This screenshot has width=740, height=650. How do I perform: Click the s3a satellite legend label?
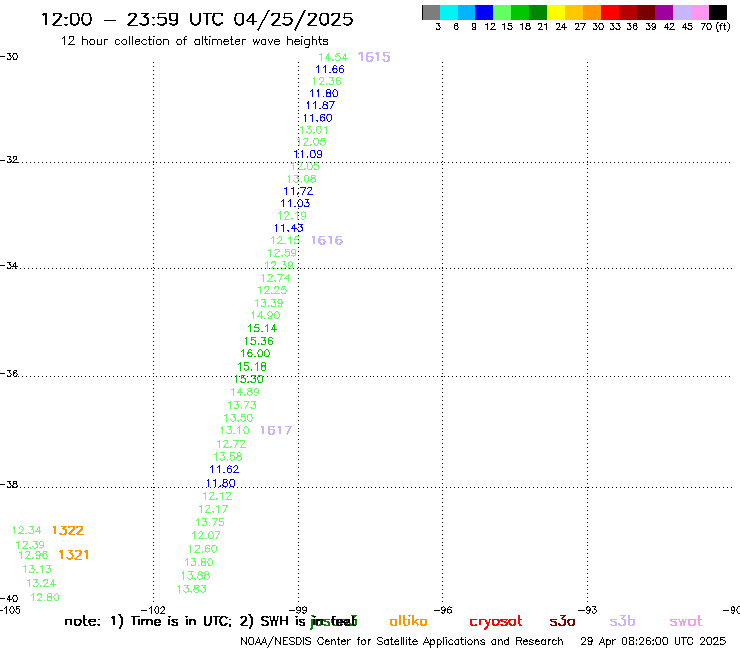[563, 622]
